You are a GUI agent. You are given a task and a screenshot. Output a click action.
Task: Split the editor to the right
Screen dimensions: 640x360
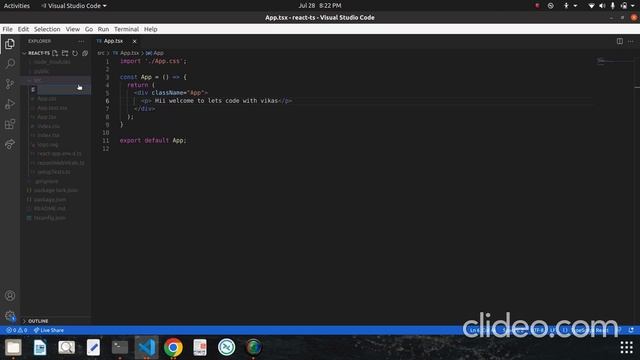[x=620, y=41]
